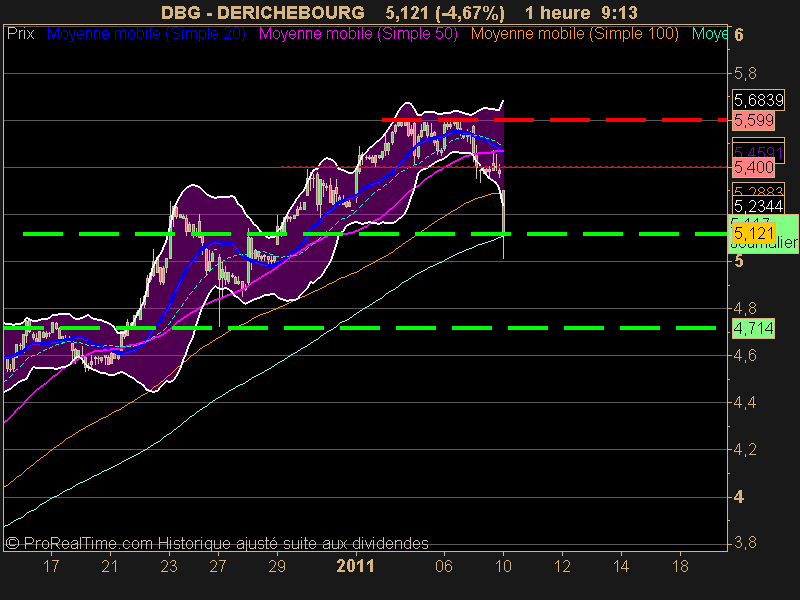Click the 23 date axis label

click(x=169, y=566)
